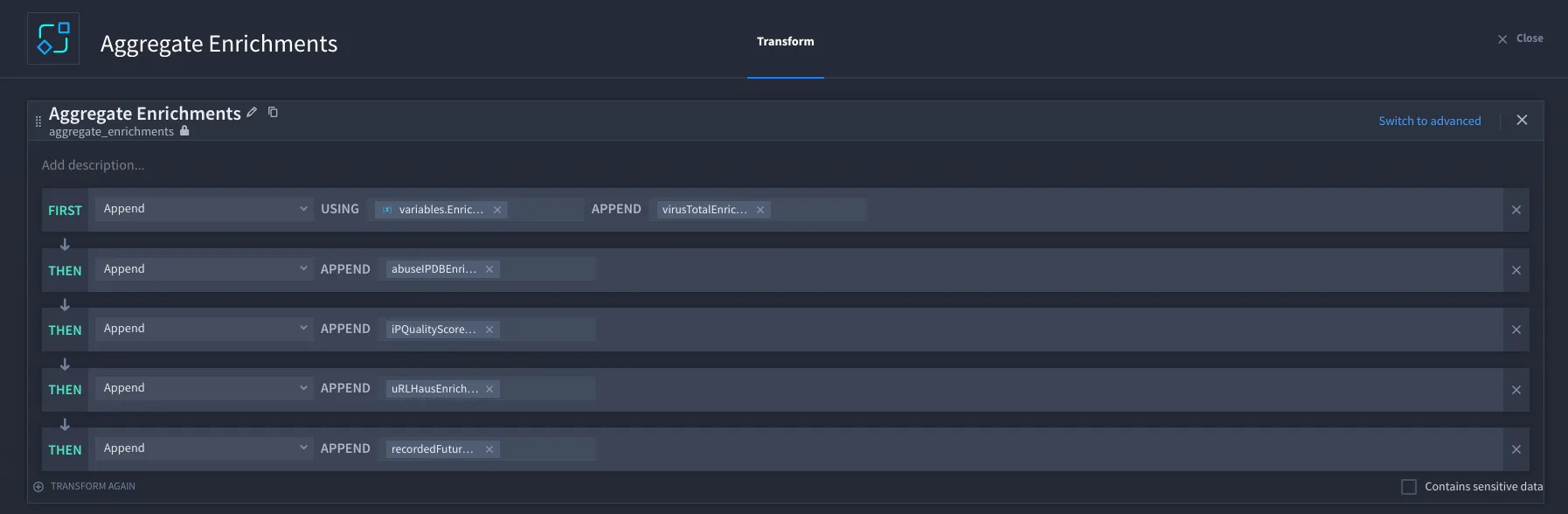
Task: Click the Aggregate Enrichments step title
Action: click(x=145, y=114)
